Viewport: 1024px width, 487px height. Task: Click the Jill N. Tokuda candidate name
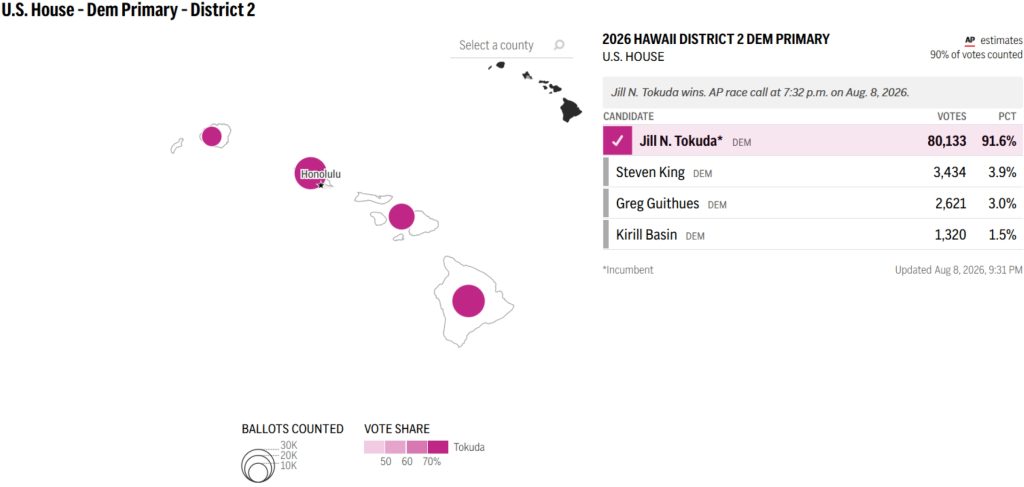click(x=681, y=140)
